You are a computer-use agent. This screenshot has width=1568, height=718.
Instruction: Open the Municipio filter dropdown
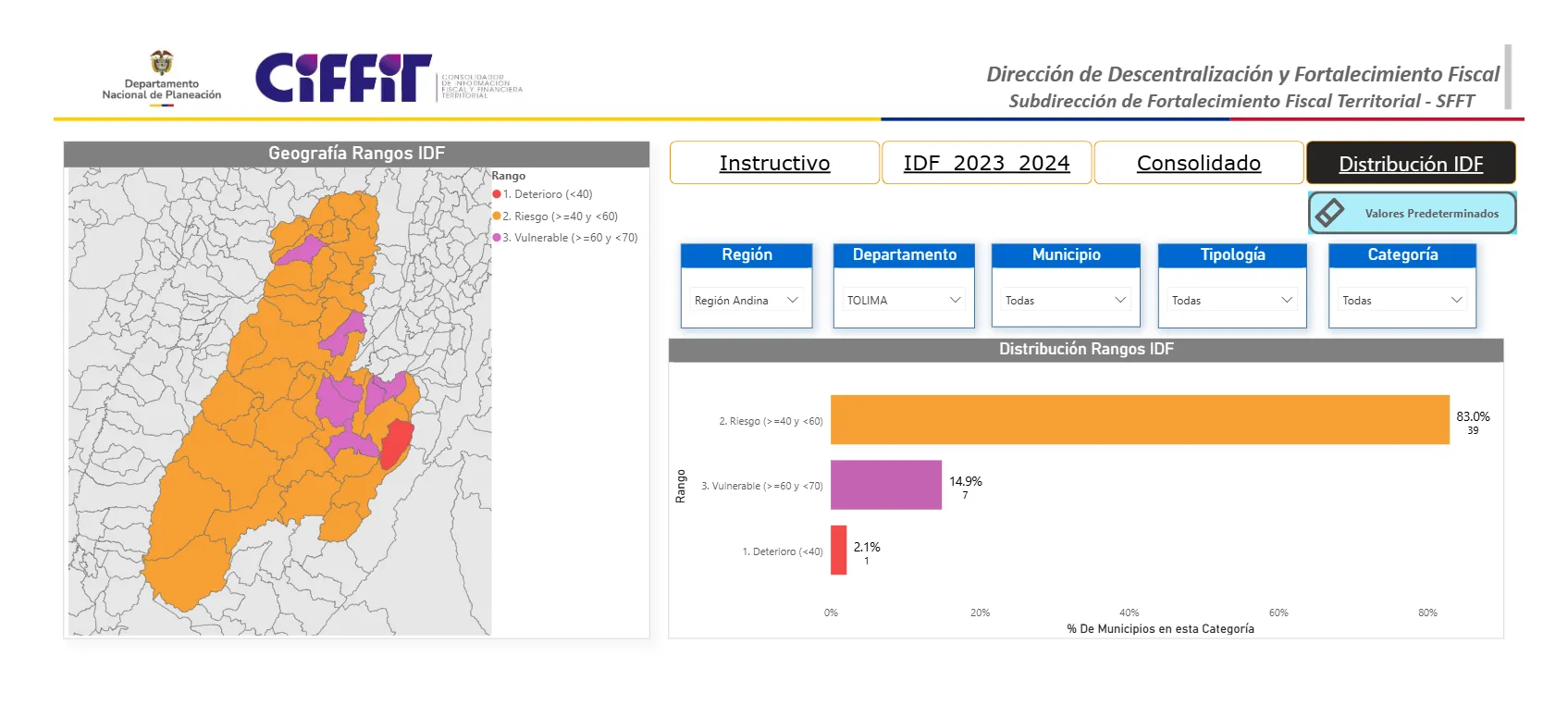[1065, 300]
